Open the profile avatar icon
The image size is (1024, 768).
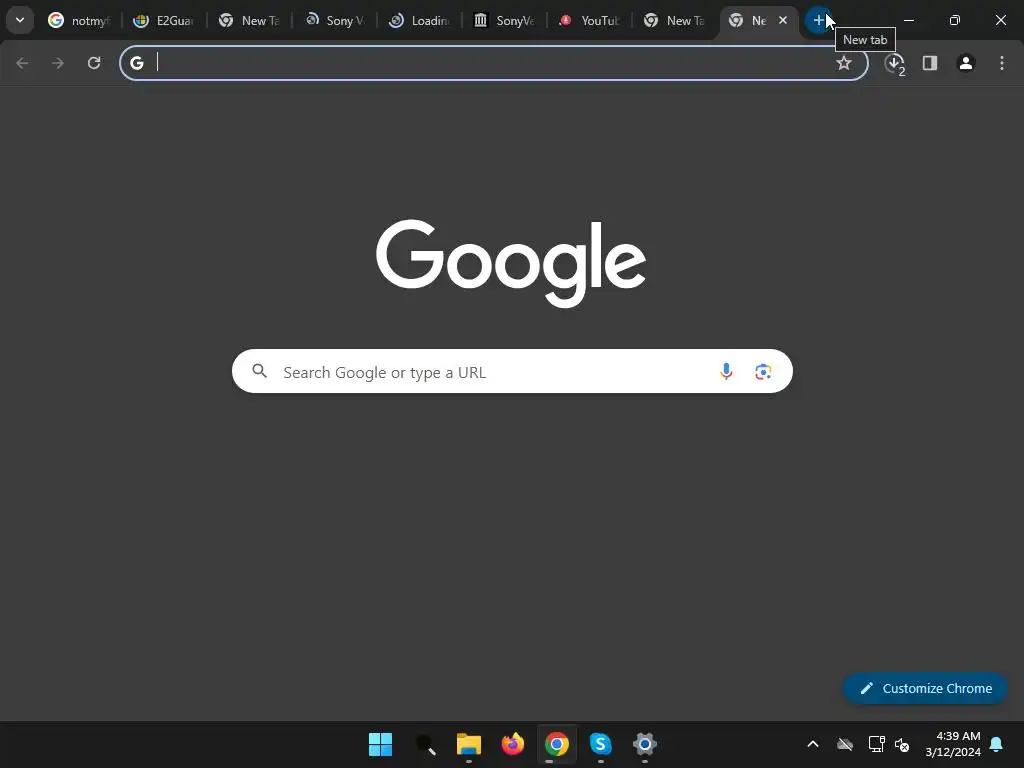pyautogui.click(x=966, y=63)
